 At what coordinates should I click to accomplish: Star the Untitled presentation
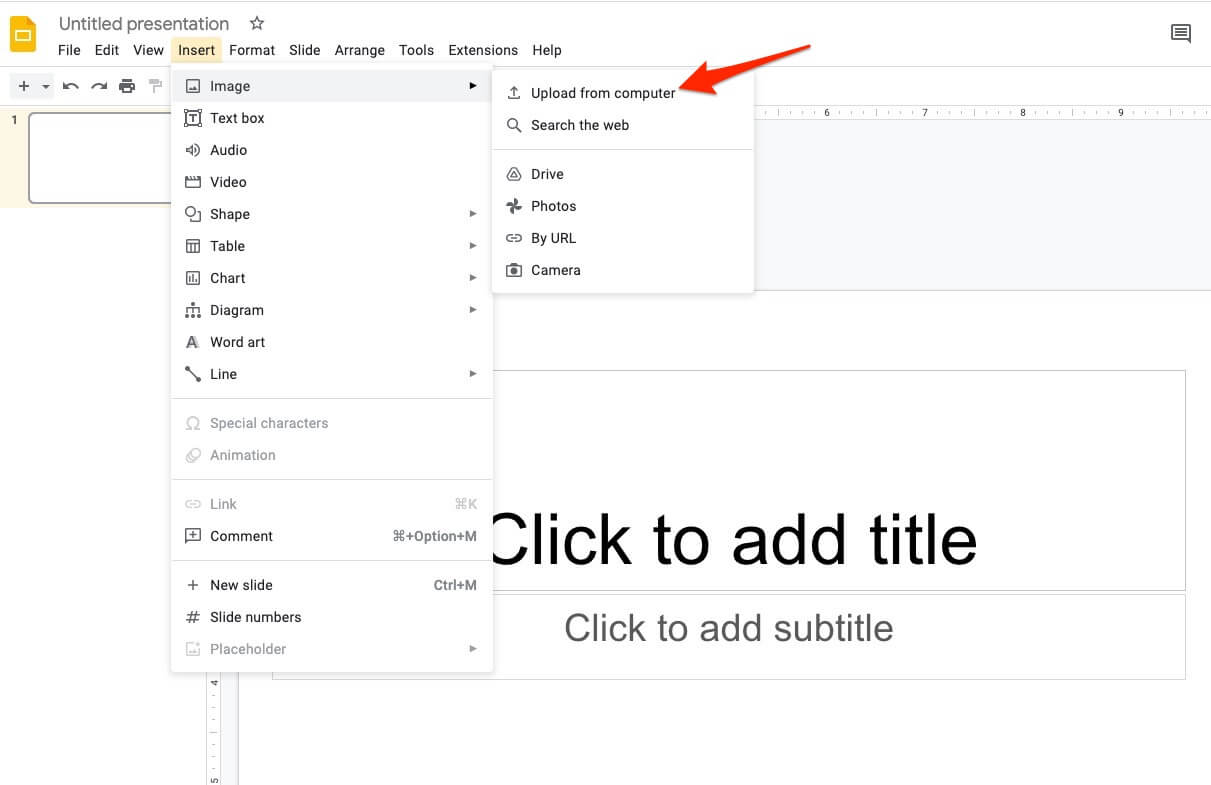tap(257, 23)
